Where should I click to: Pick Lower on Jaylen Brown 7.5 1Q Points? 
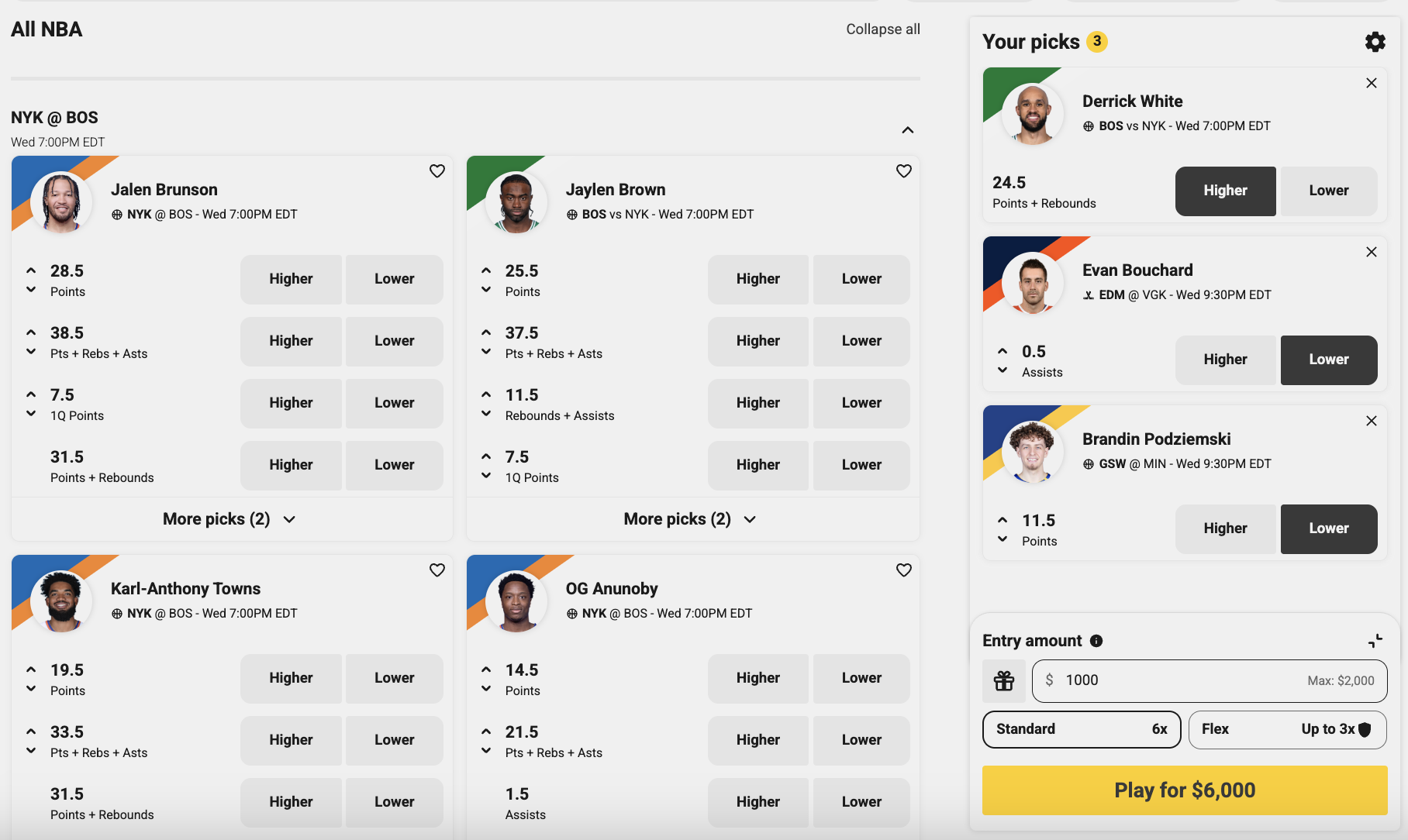[861, 465]
